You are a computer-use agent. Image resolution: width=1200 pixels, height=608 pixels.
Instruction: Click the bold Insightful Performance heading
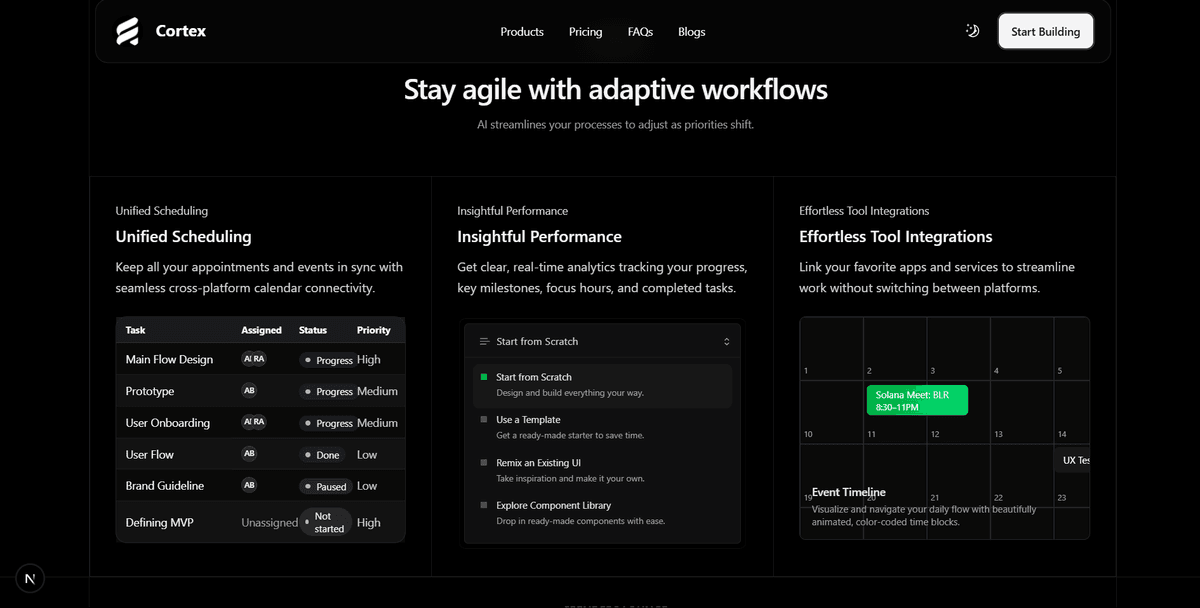[539, 237]
